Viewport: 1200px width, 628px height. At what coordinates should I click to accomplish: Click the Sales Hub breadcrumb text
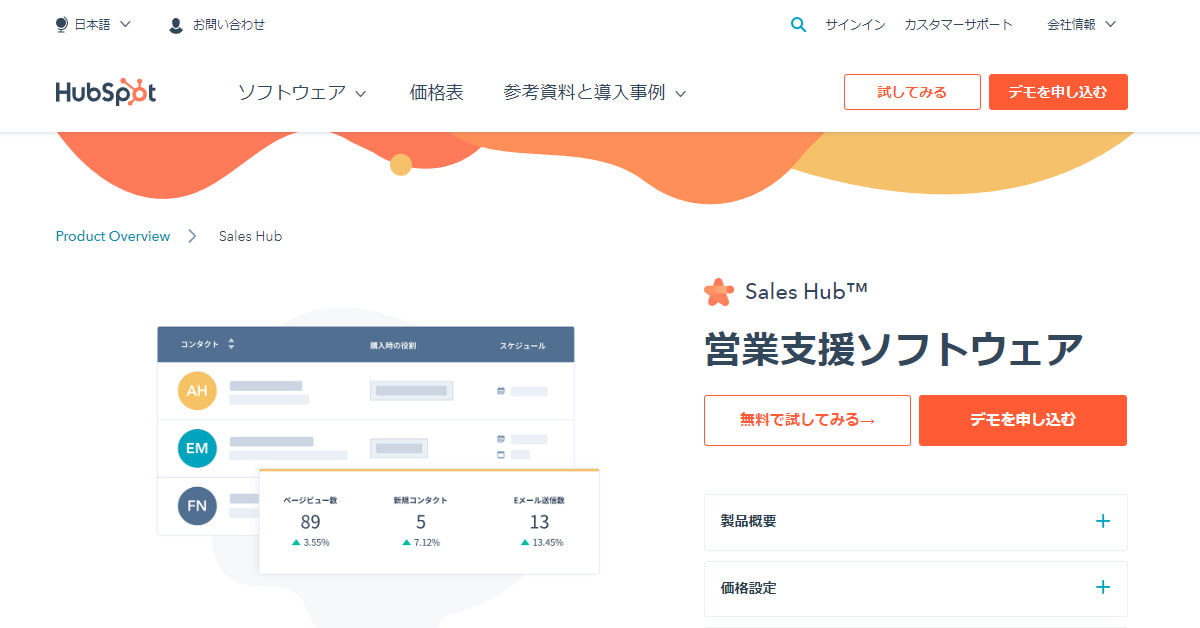(251, 237)
